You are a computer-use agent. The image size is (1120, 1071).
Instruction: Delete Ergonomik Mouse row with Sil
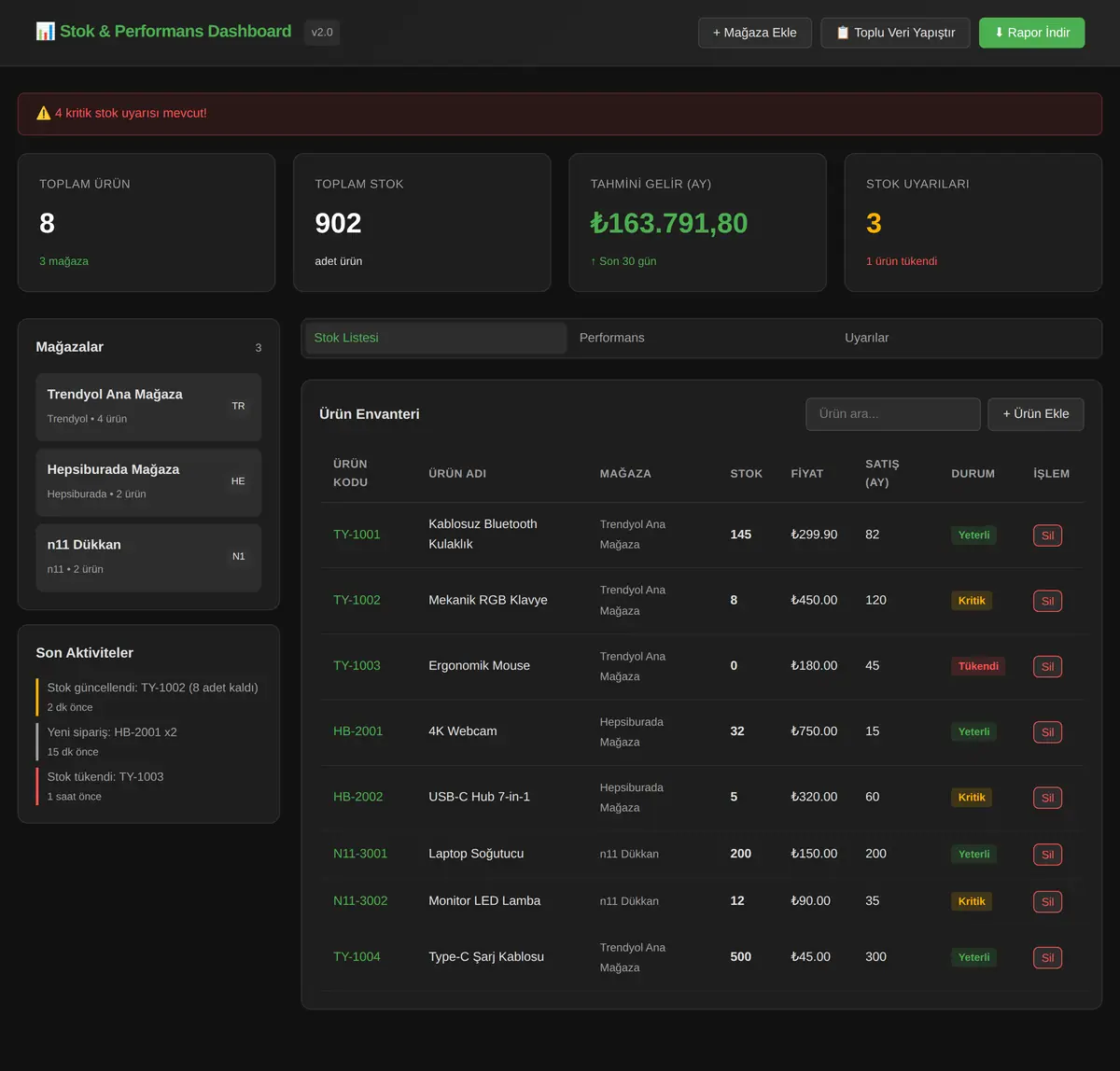1047,666
